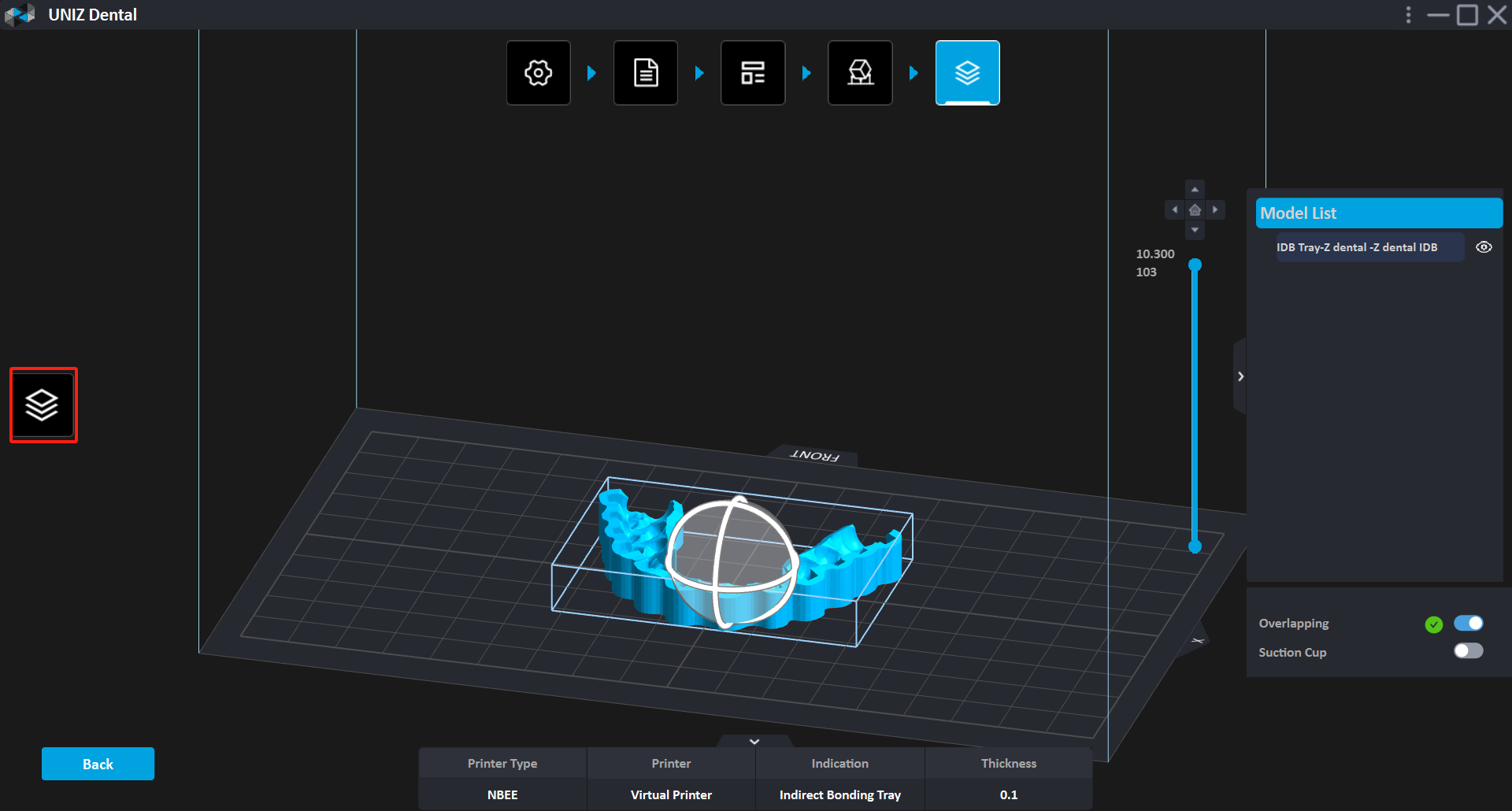Pan view left with the left arrow
Viewport: 1512px width, 811px height.
1174,210
